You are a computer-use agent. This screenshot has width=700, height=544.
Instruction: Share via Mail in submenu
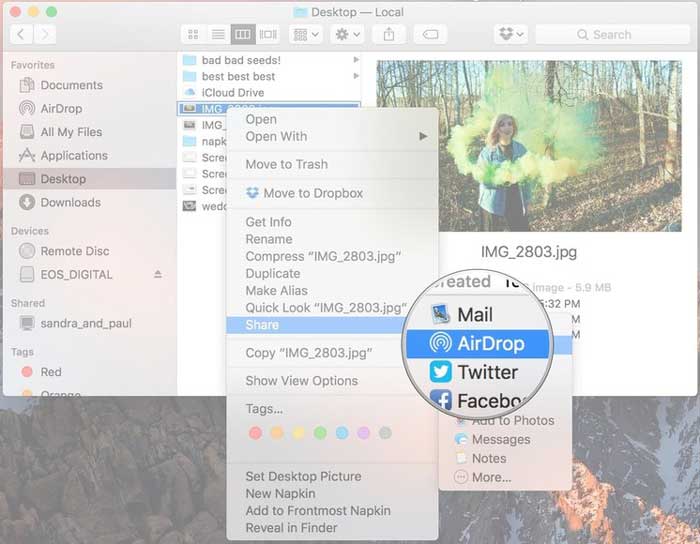click(x=462, y=315)
